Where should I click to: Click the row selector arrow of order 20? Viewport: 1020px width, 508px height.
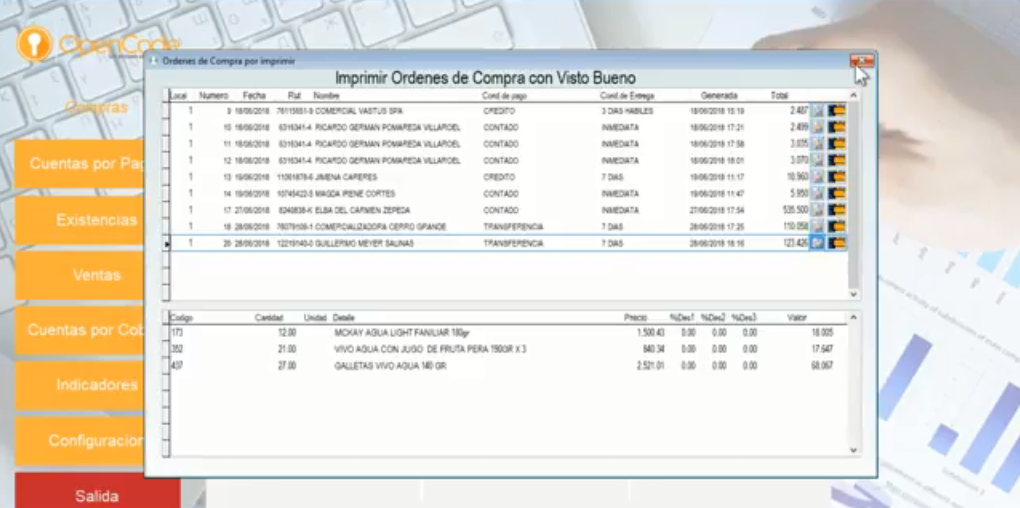click(x=167, y=244)
